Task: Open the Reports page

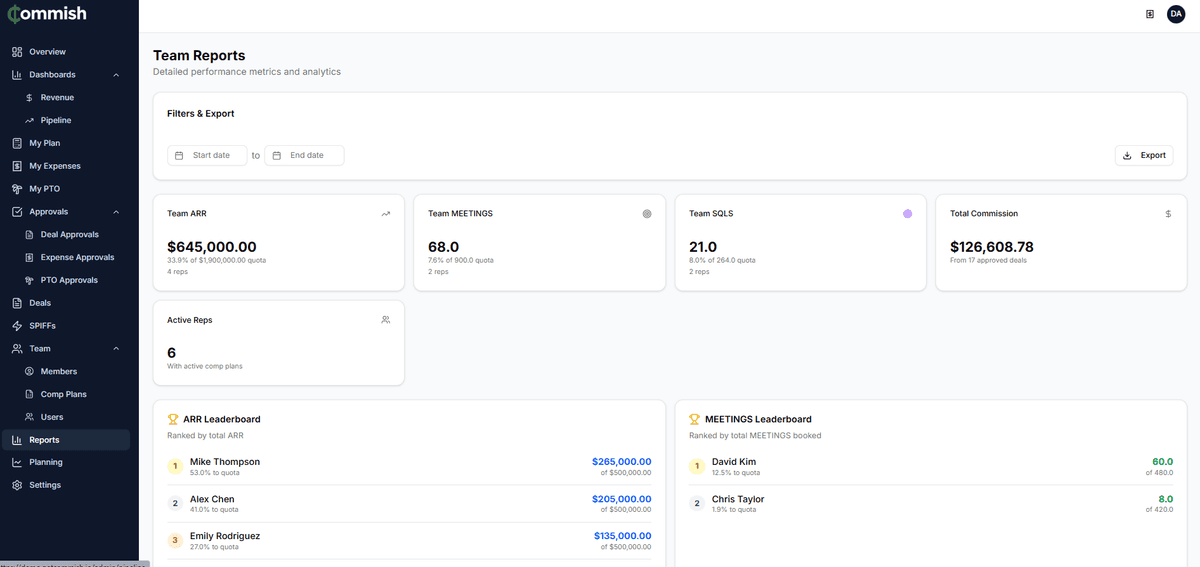Action: pos(65,440)
